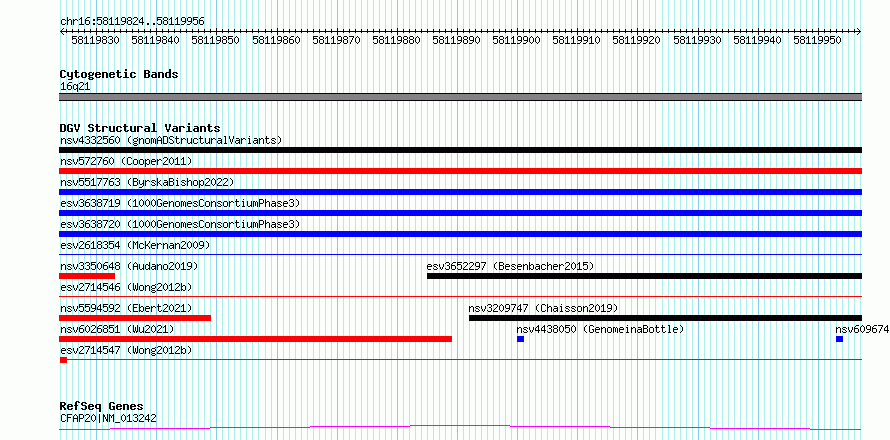Click the esv3638720 1000GenomesConsortiumPhase3 label

coord(180,224)
